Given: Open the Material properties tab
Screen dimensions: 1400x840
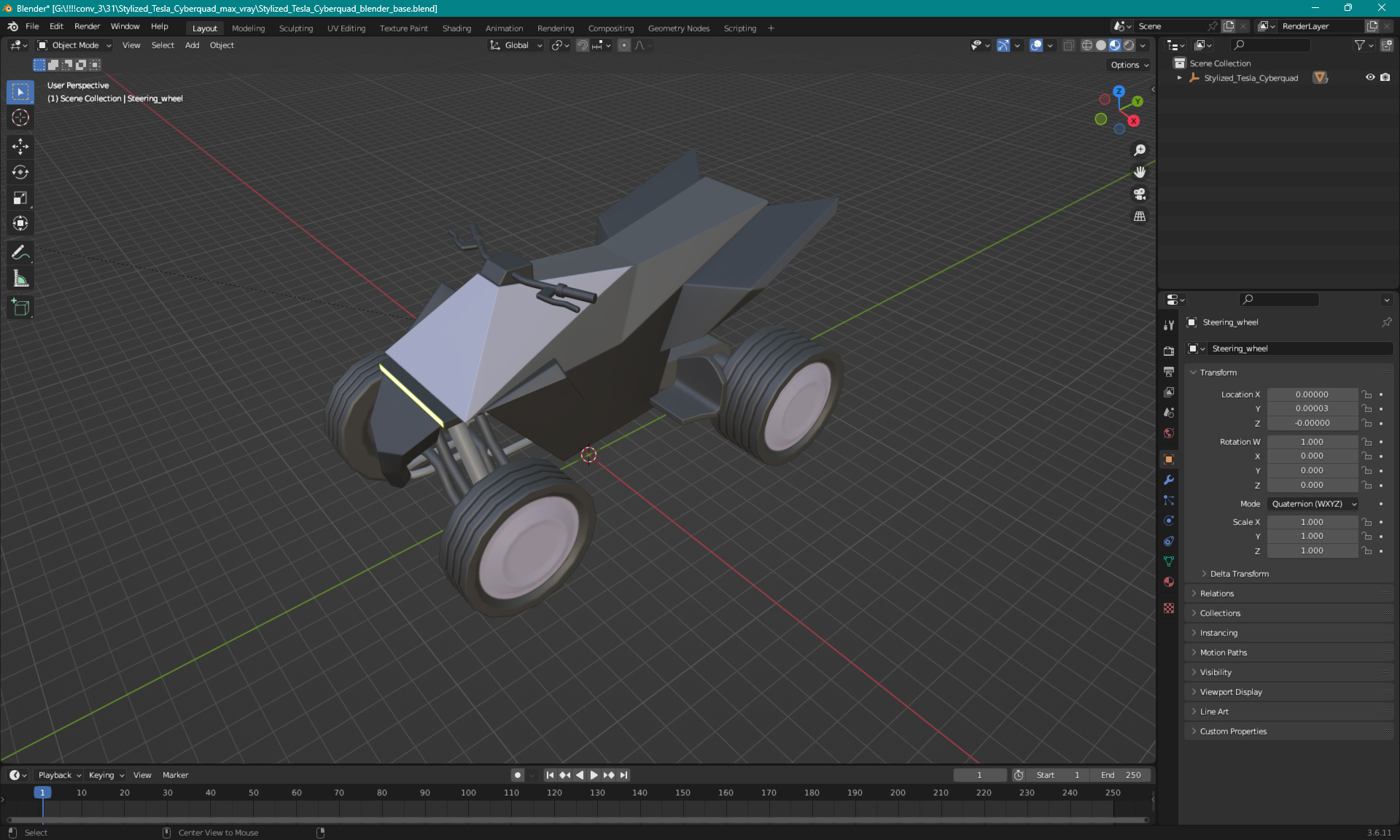Looking at the screenshot, I should click(1169, 582).
